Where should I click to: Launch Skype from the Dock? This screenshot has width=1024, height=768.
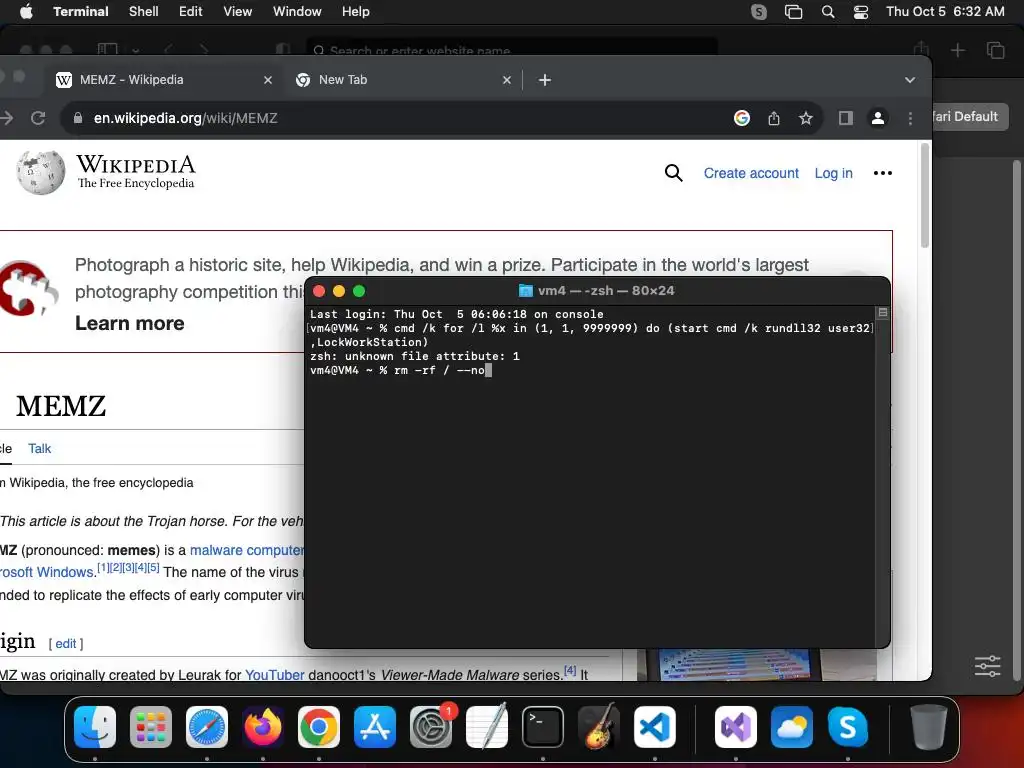(848, 727)
